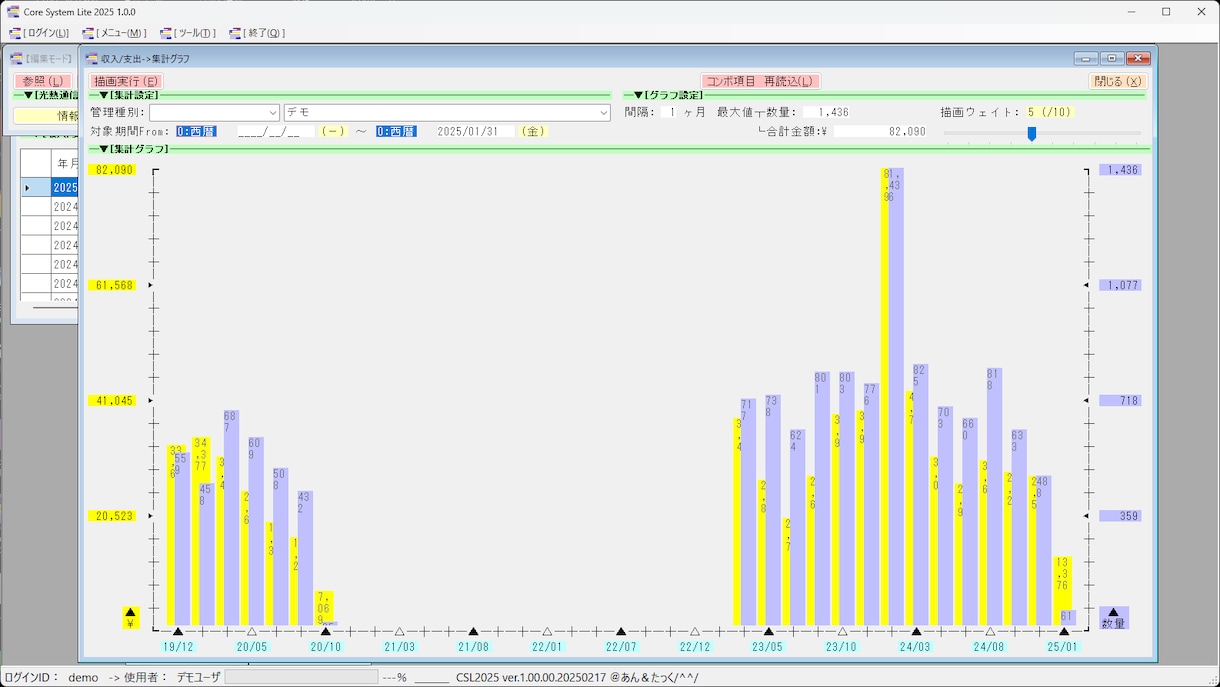Open the 管理種別 dropdown
The image size is (1220, 687).
[x=214, y=113]
